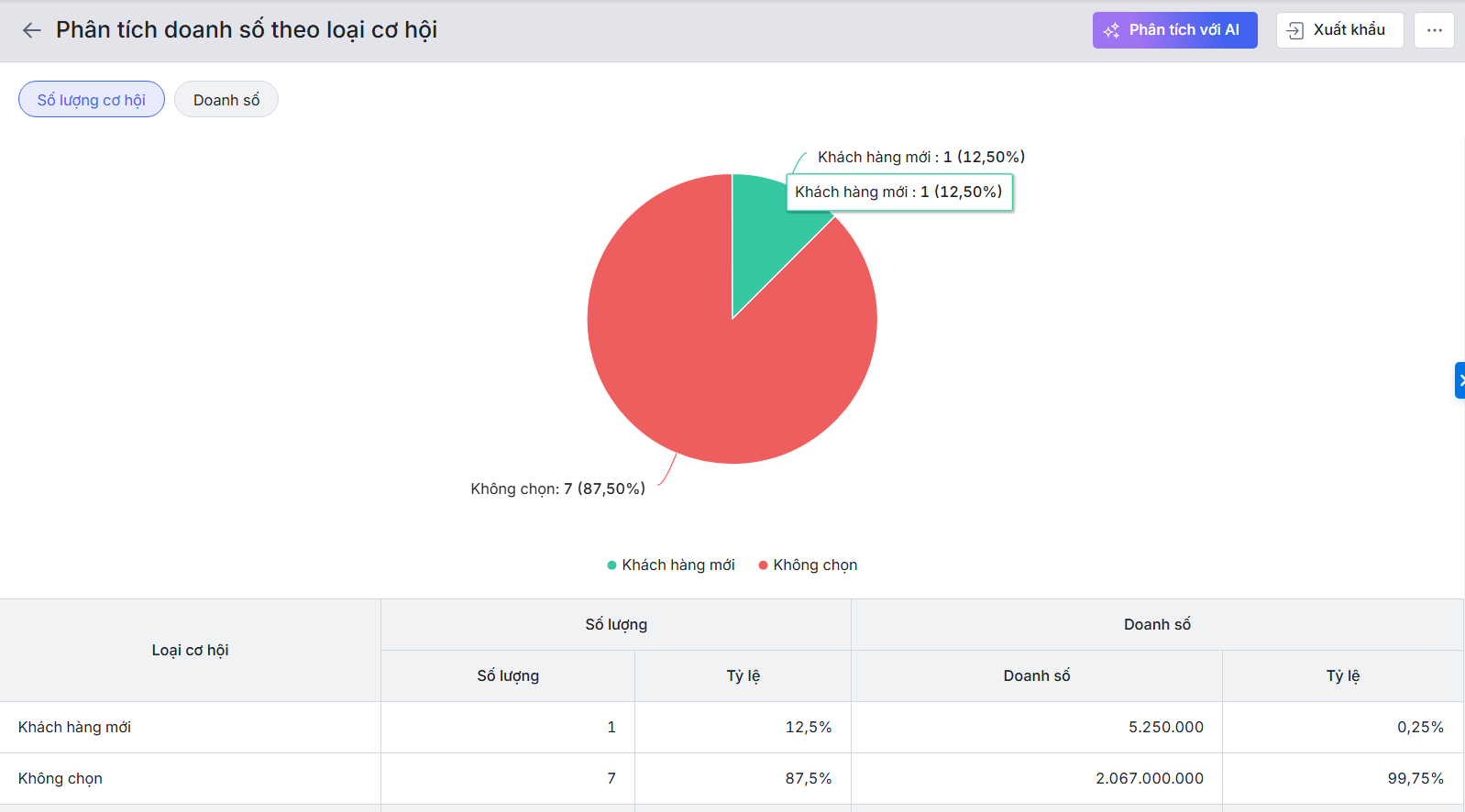The width and height of the screenshot is (1465, 812).
Task: Click the Xuất khẩu export button
Action: point(1338,30)
